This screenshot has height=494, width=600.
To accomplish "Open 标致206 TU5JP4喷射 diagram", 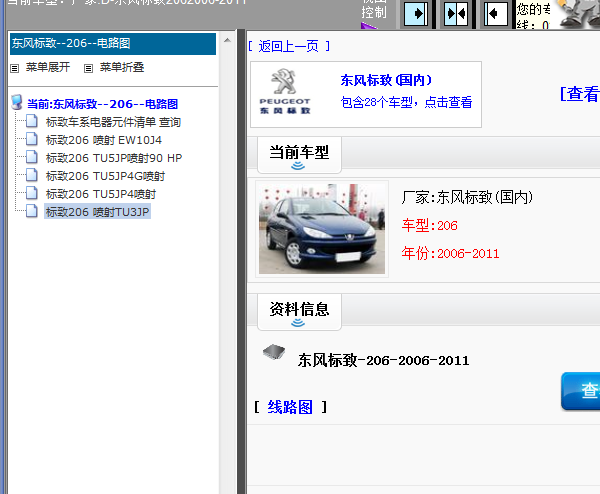I will pyautogui.click(x=101, y=194).
